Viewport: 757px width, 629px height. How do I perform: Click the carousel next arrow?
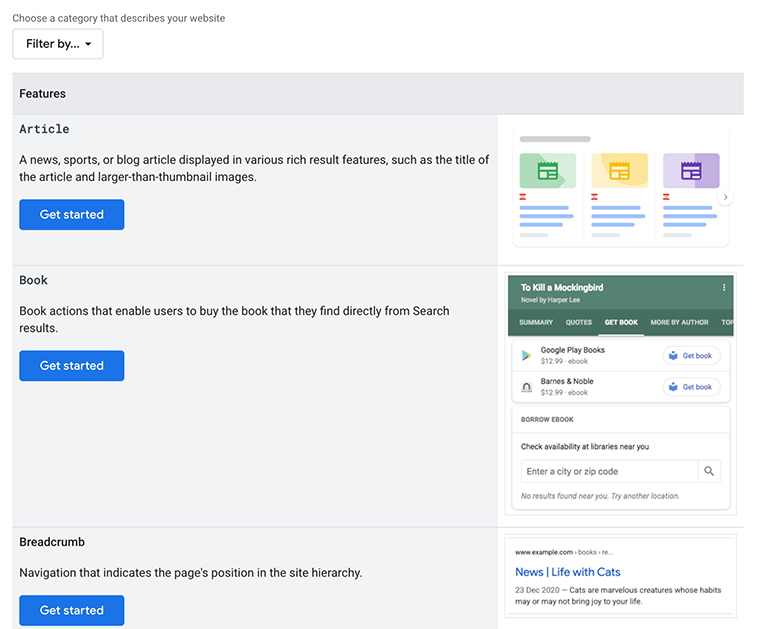[726, 198]
